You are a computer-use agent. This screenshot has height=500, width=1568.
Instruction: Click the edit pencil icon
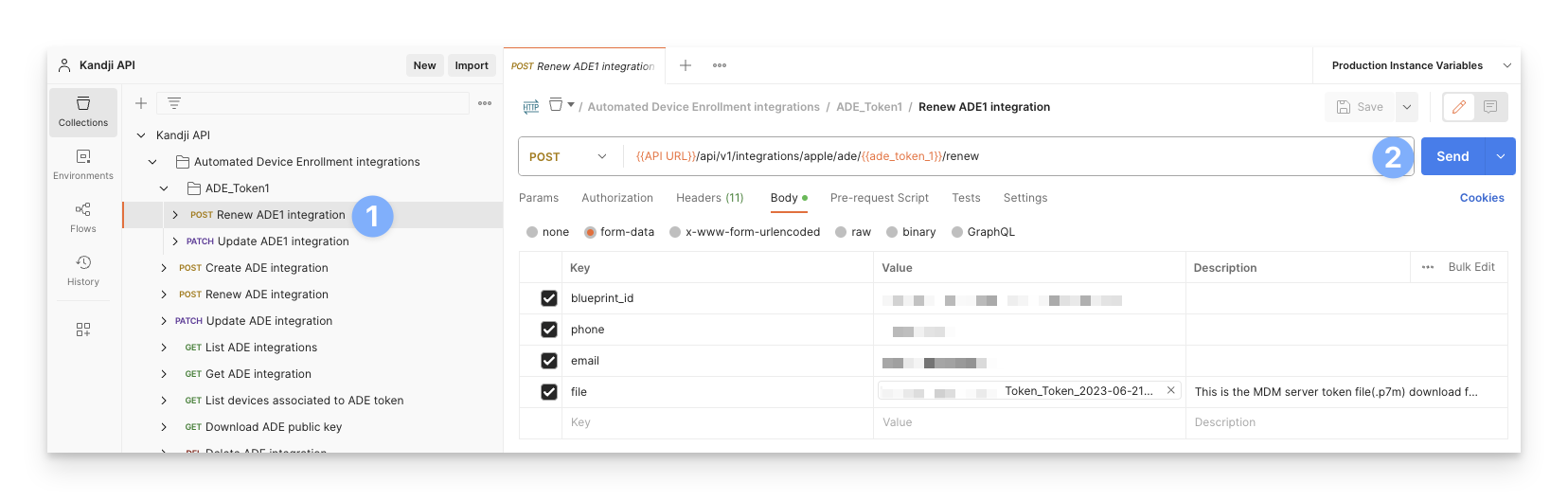pyautogui.click(x=1459, y=107)
